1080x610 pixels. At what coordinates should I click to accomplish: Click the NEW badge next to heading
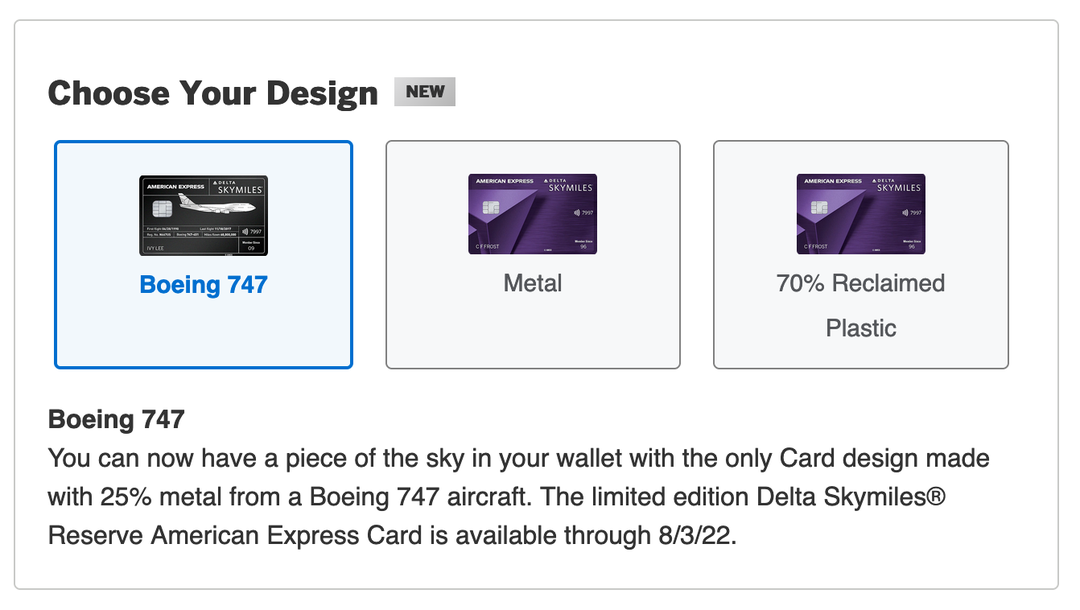click(x=425, y=91)
